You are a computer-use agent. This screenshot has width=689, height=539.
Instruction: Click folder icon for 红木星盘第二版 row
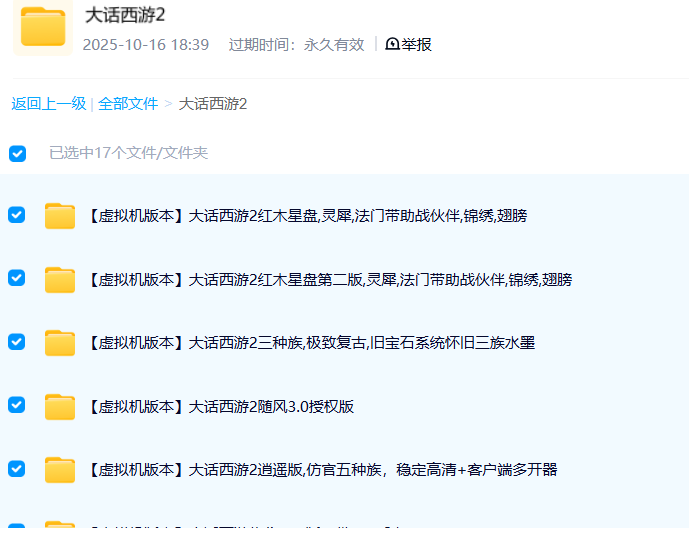[x=60, y=279]
